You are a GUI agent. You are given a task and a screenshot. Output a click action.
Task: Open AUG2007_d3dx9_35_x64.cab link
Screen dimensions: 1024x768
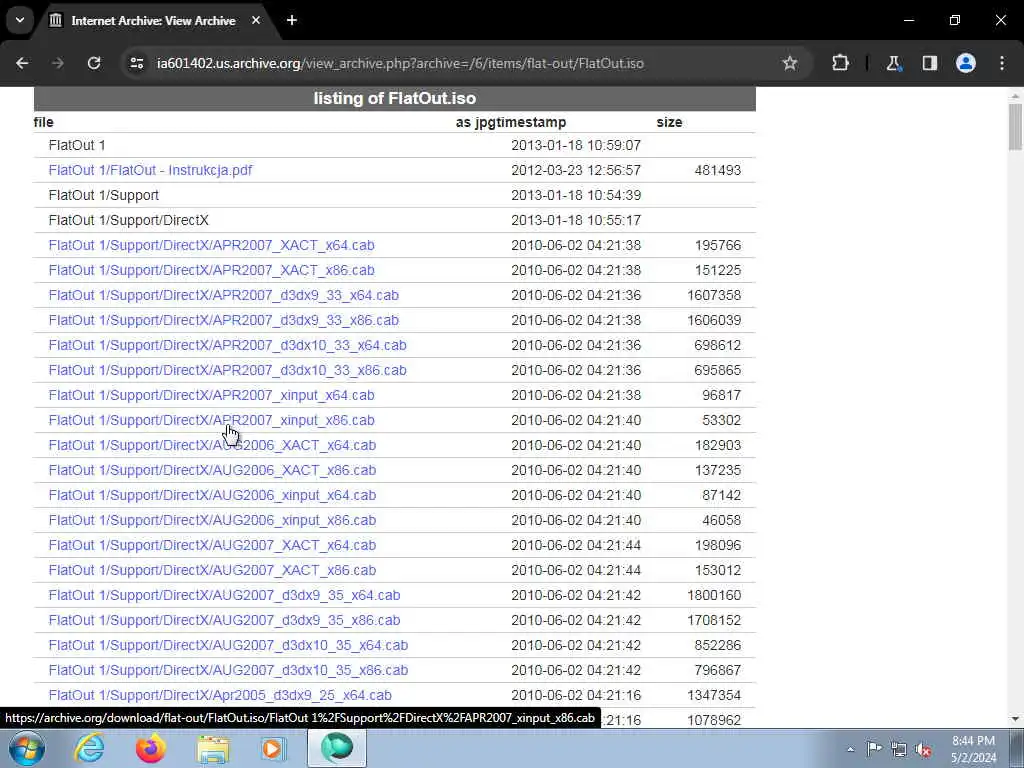click(x=224, y=596)
